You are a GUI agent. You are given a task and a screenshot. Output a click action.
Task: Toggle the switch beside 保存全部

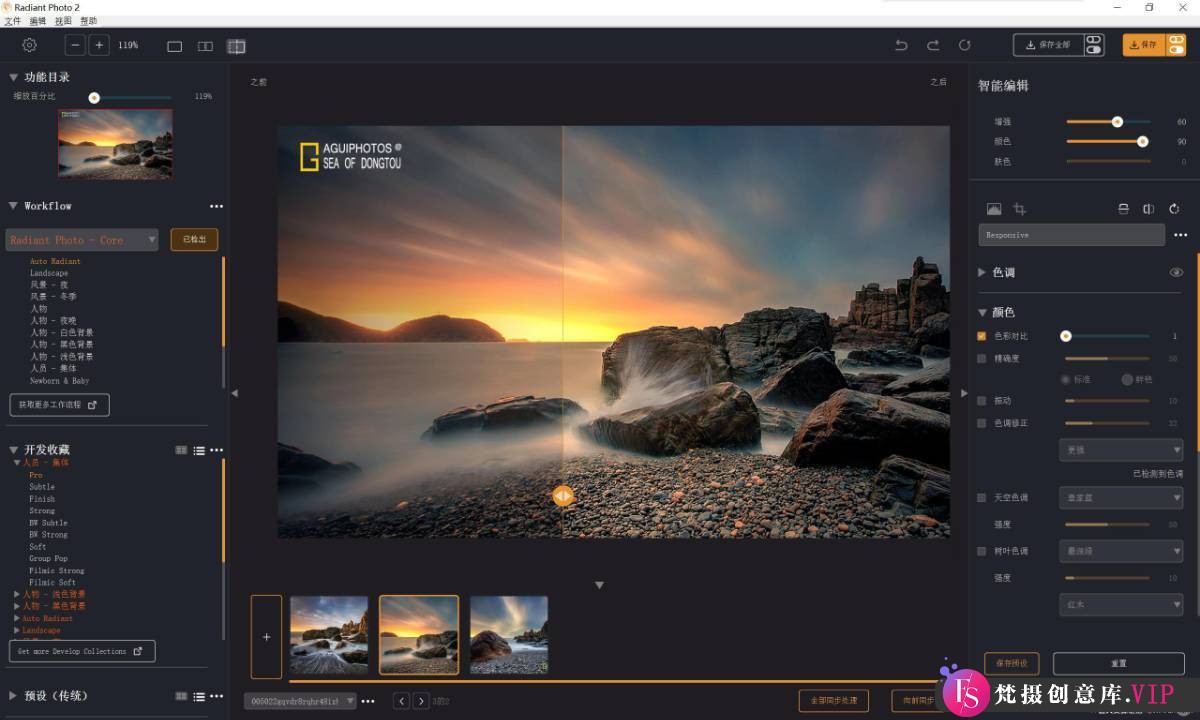[x=1093, y=45]
